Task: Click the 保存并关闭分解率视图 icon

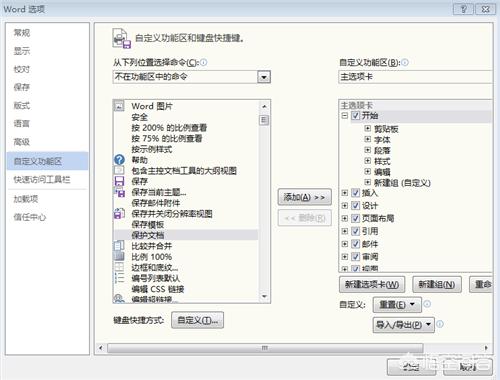Action: coord(119,213)
